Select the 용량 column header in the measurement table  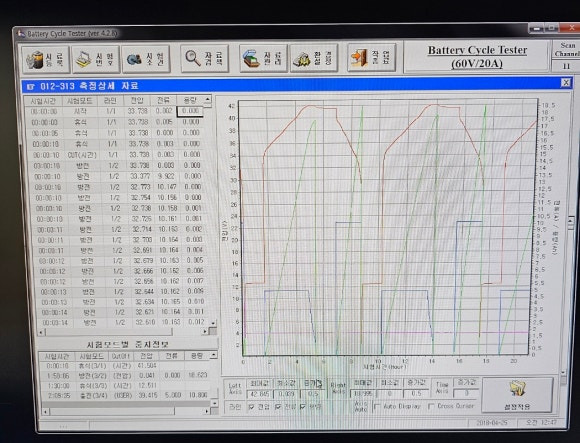coord(190,100)
